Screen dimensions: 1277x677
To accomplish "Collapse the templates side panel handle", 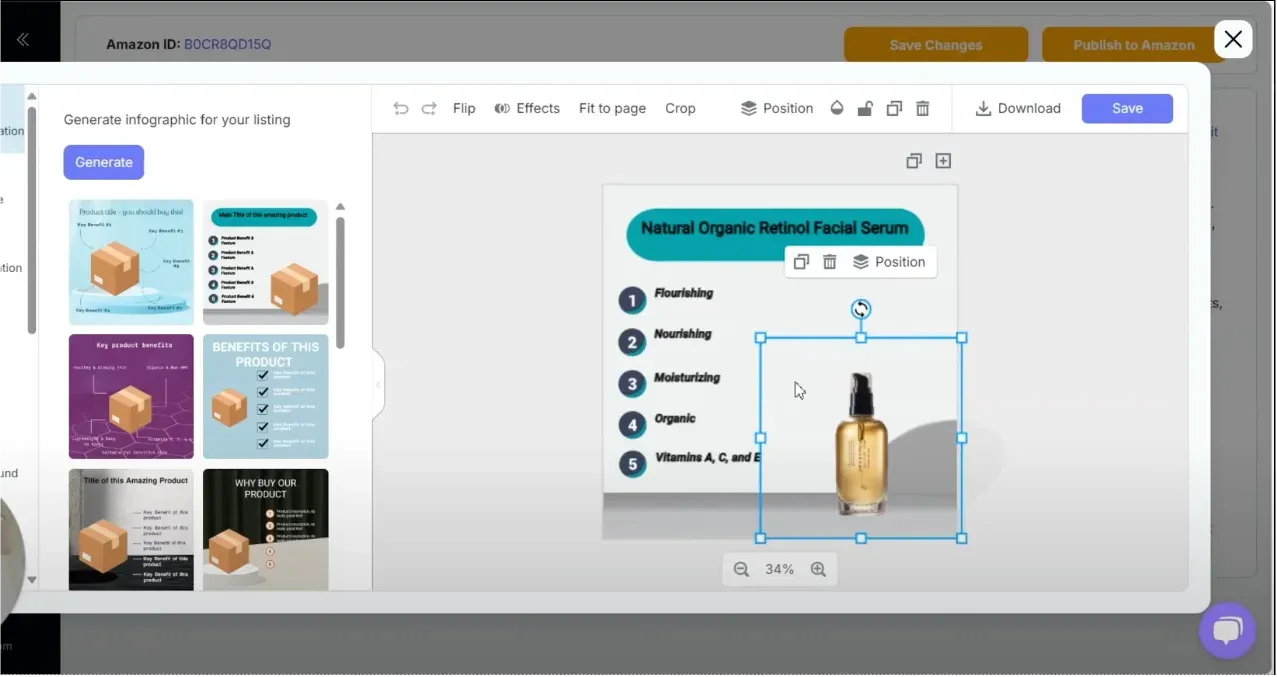I will 378,384.
